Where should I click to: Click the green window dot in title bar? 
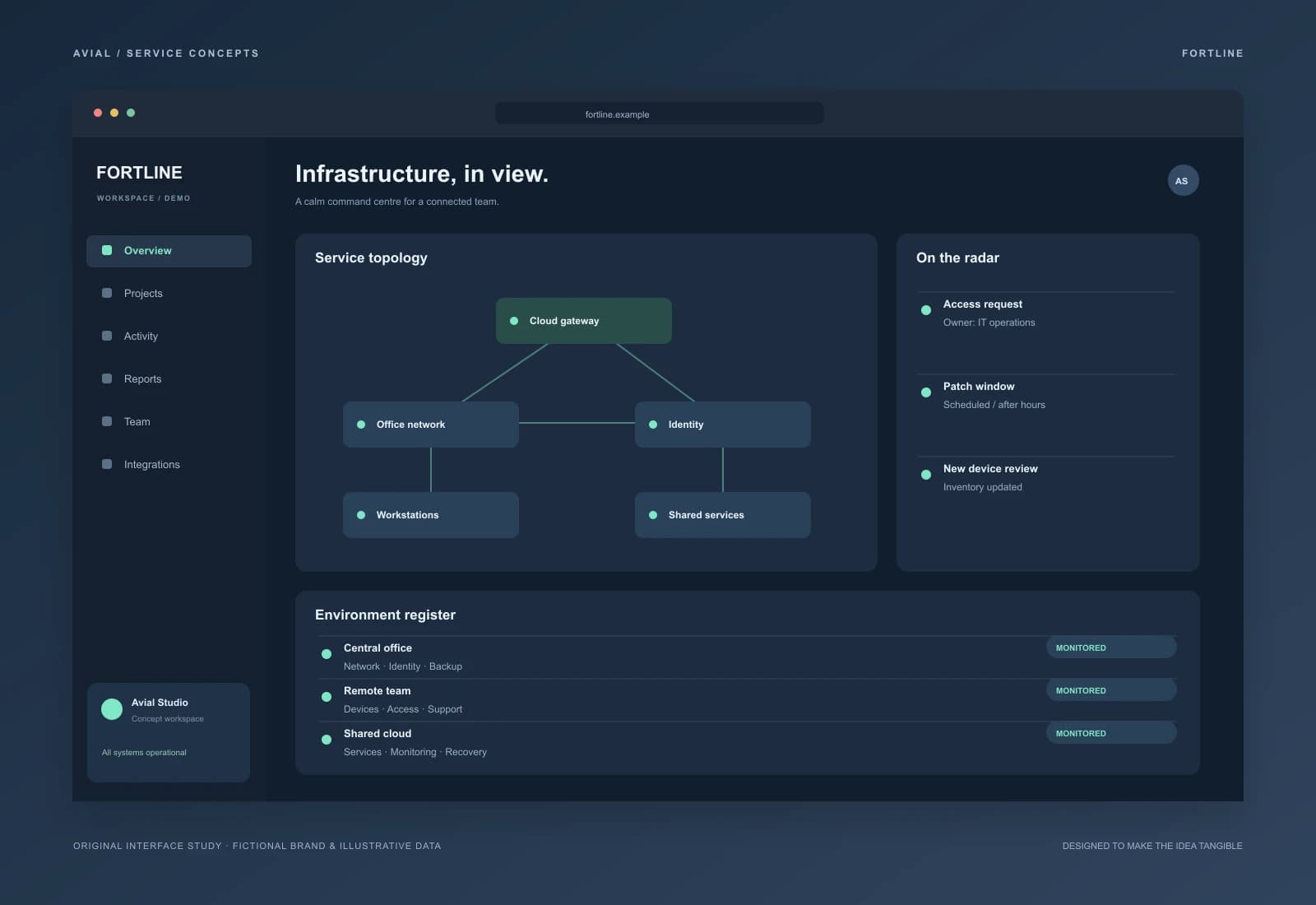point(131,113)
